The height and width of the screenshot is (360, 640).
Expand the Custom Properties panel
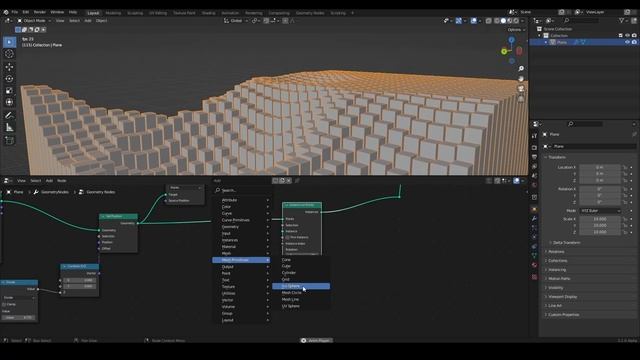coord(564,315)
